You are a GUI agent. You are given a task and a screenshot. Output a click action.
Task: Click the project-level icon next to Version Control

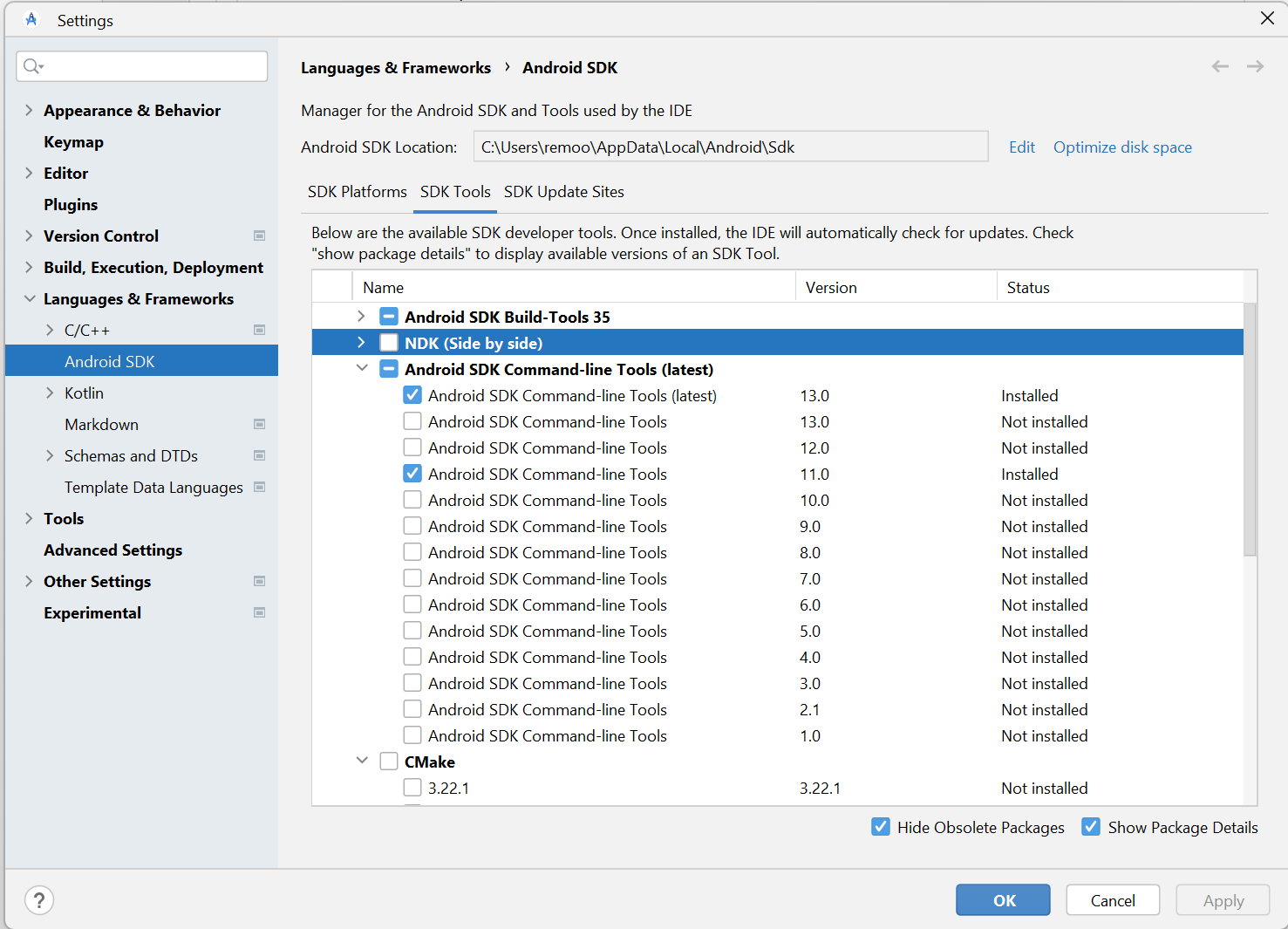pyautogui.click(x=259, y=236)
